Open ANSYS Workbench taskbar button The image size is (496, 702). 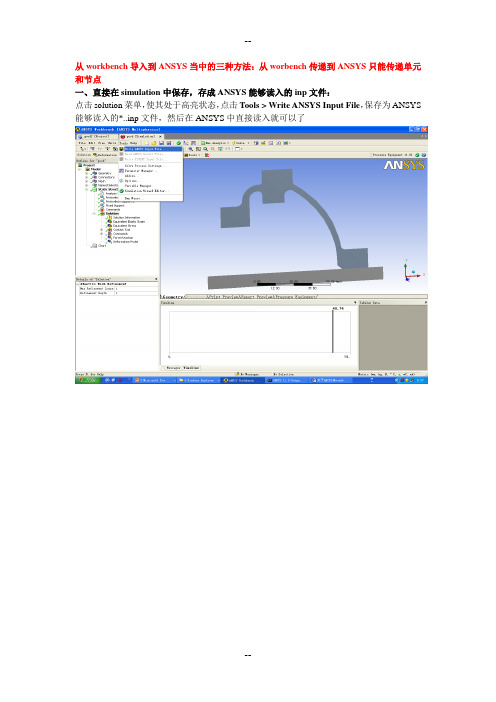[243, 380]
